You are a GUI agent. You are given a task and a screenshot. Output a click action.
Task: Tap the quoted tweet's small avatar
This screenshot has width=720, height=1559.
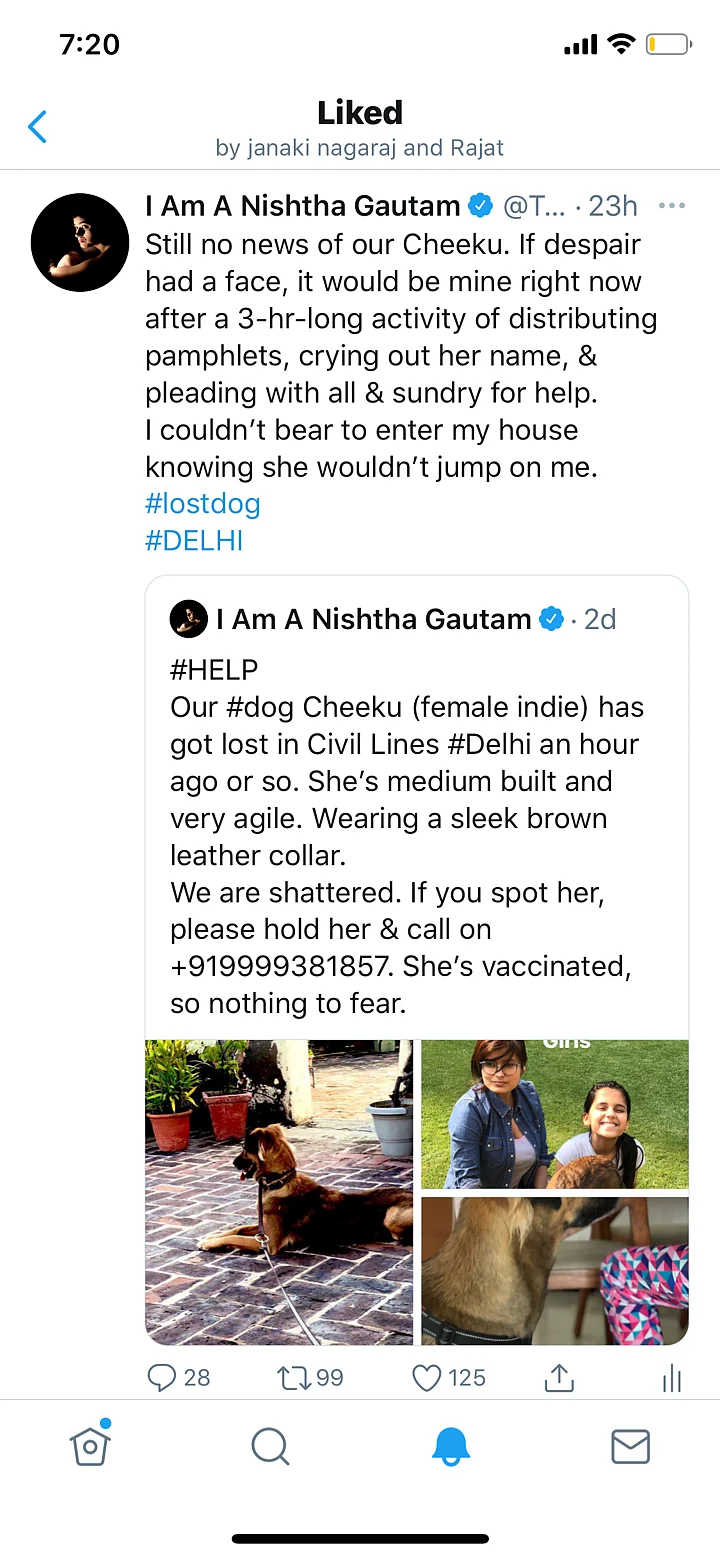tap(189, 619)
